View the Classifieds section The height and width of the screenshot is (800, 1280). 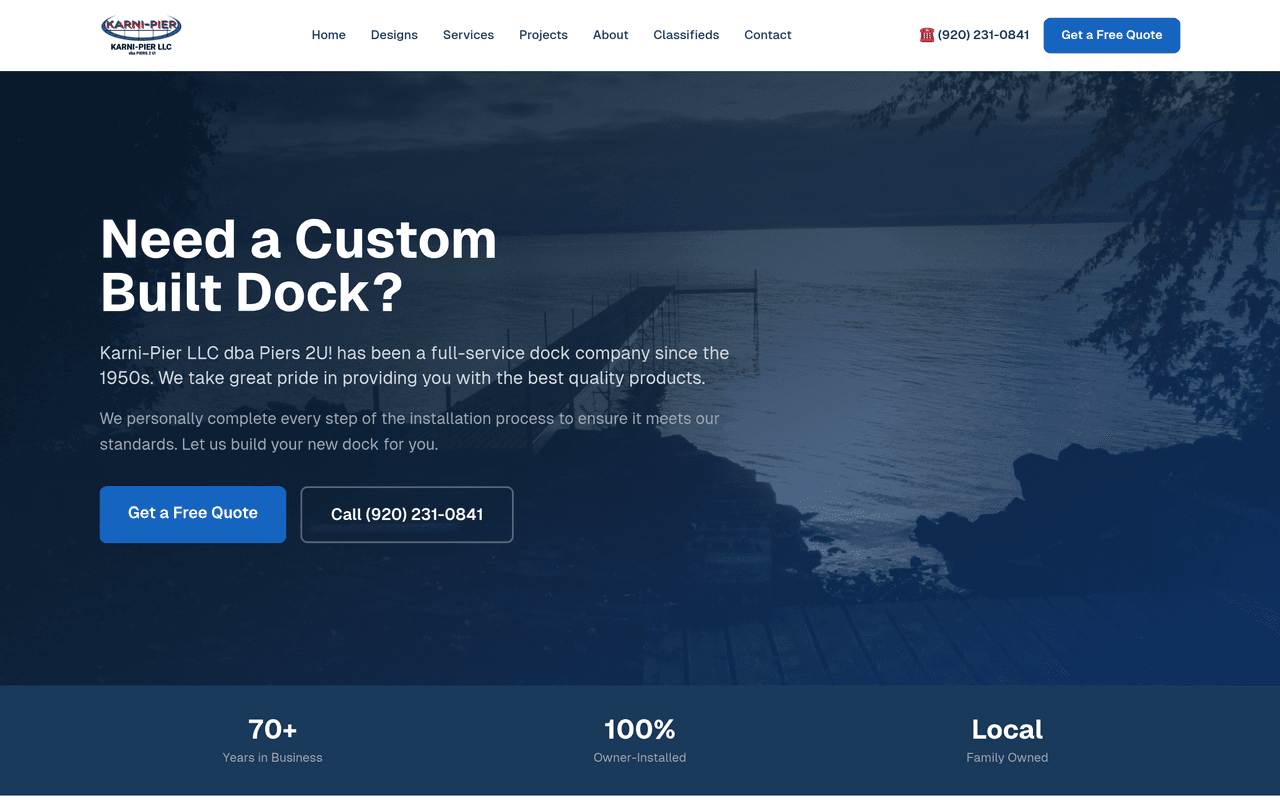(x=686, y=35)
